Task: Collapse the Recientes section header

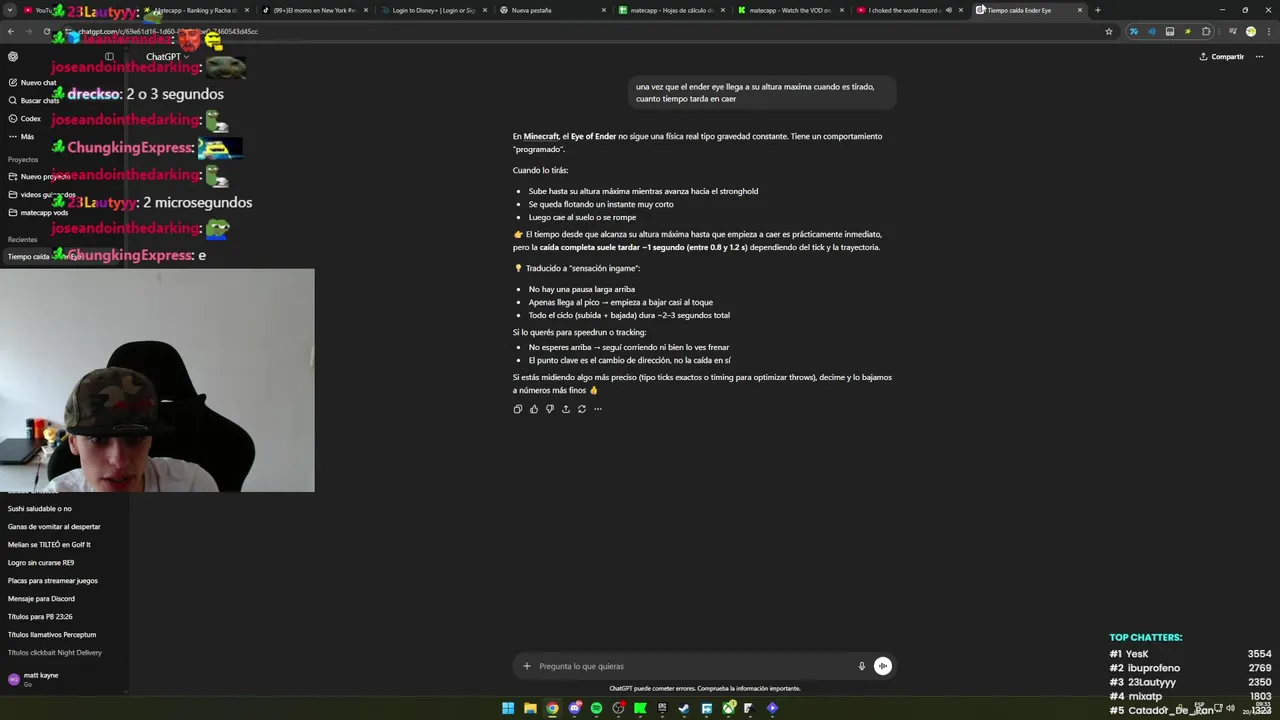Action: coord(22,240)
